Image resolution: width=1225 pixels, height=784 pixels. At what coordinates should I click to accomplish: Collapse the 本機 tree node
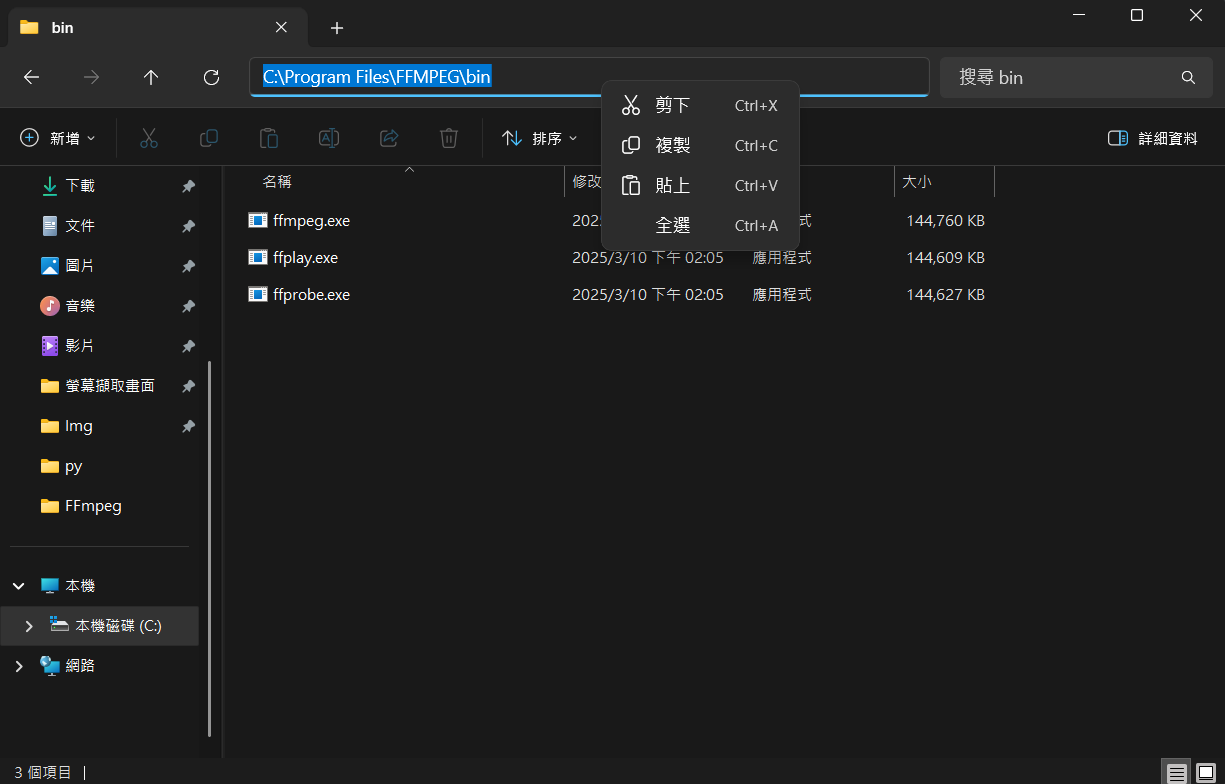[18, 586]
